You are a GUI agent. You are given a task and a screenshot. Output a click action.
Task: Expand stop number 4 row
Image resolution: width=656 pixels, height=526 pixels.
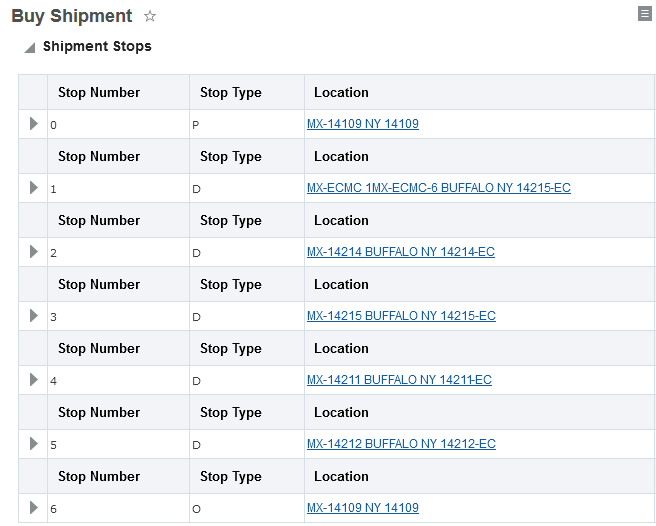tap(33, 380)
